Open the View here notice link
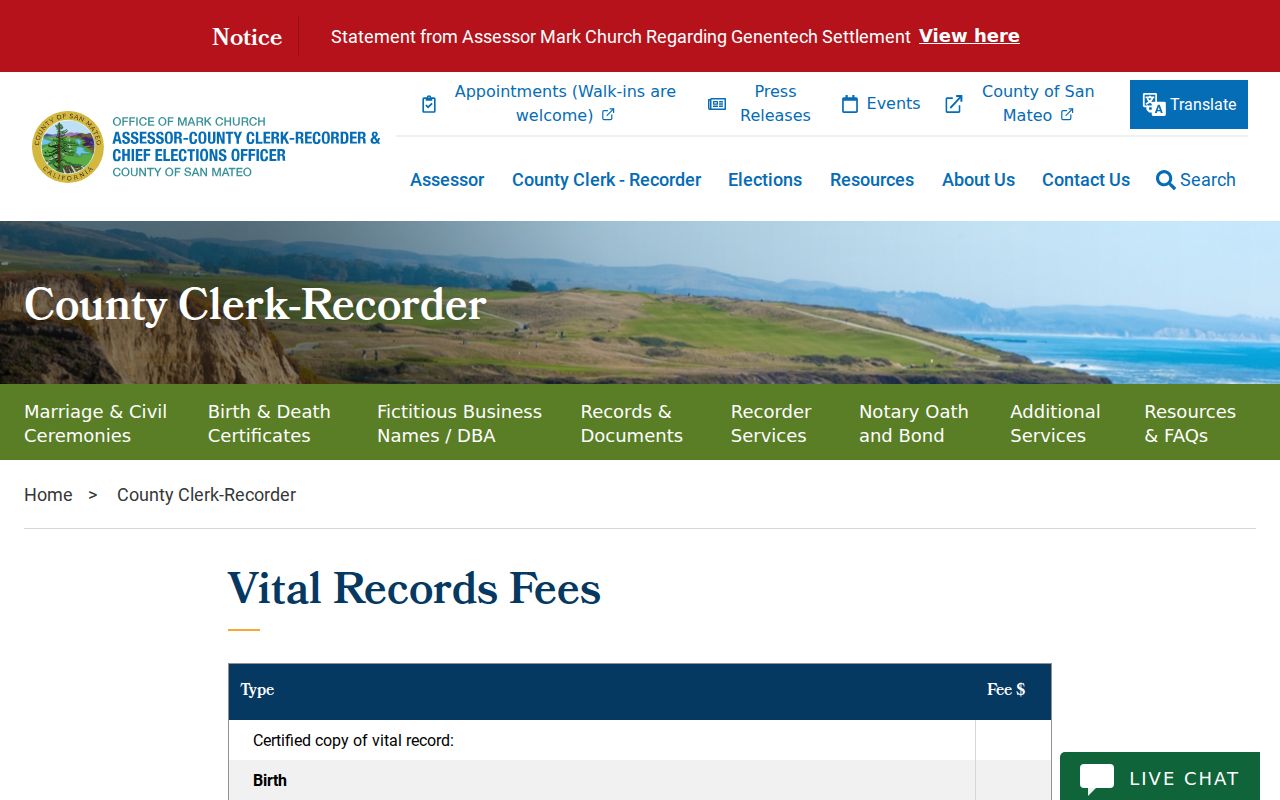1280x800 pixels. [969, 36]
